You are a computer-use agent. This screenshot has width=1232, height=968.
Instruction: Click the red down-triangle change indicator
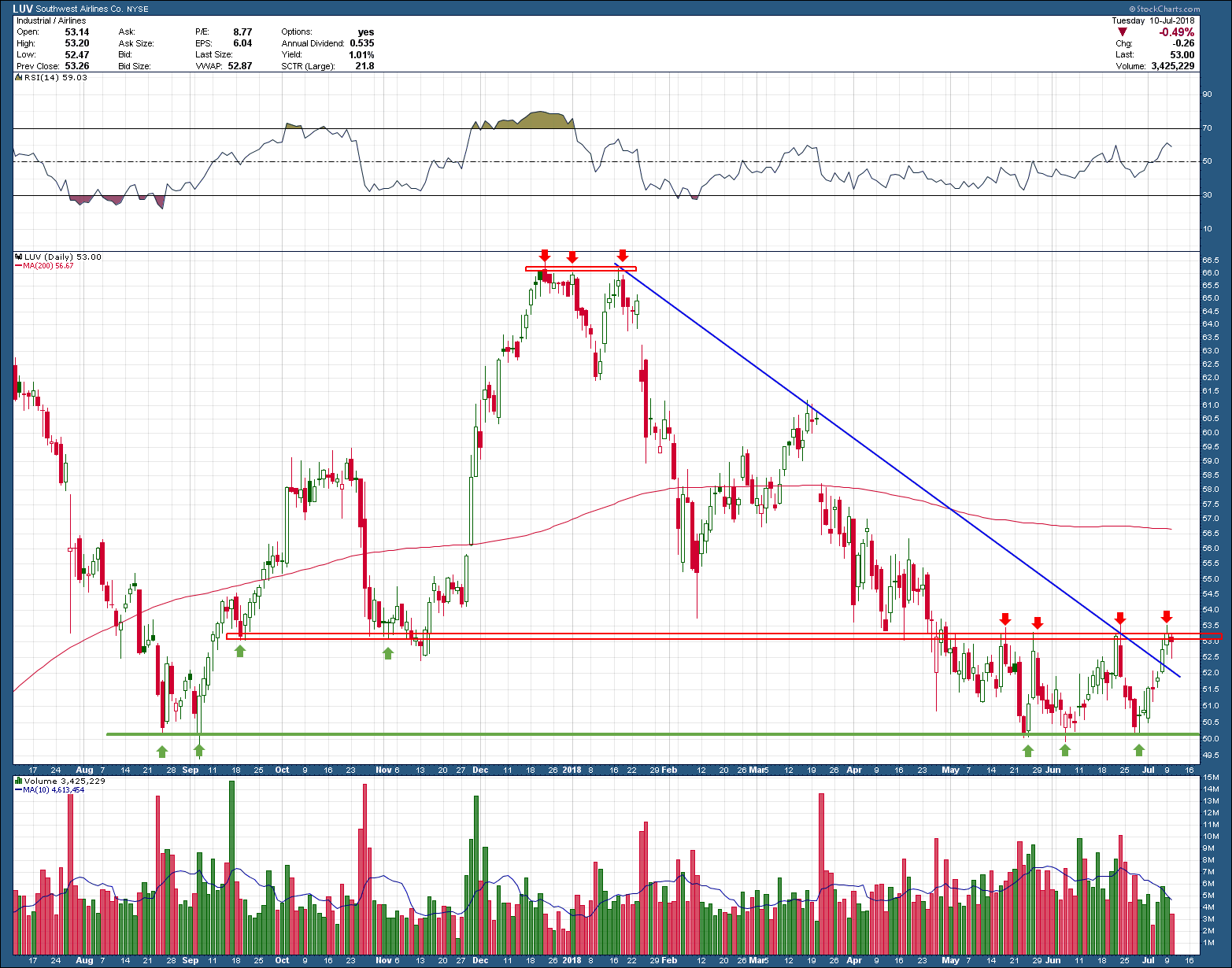point(1122,31)
